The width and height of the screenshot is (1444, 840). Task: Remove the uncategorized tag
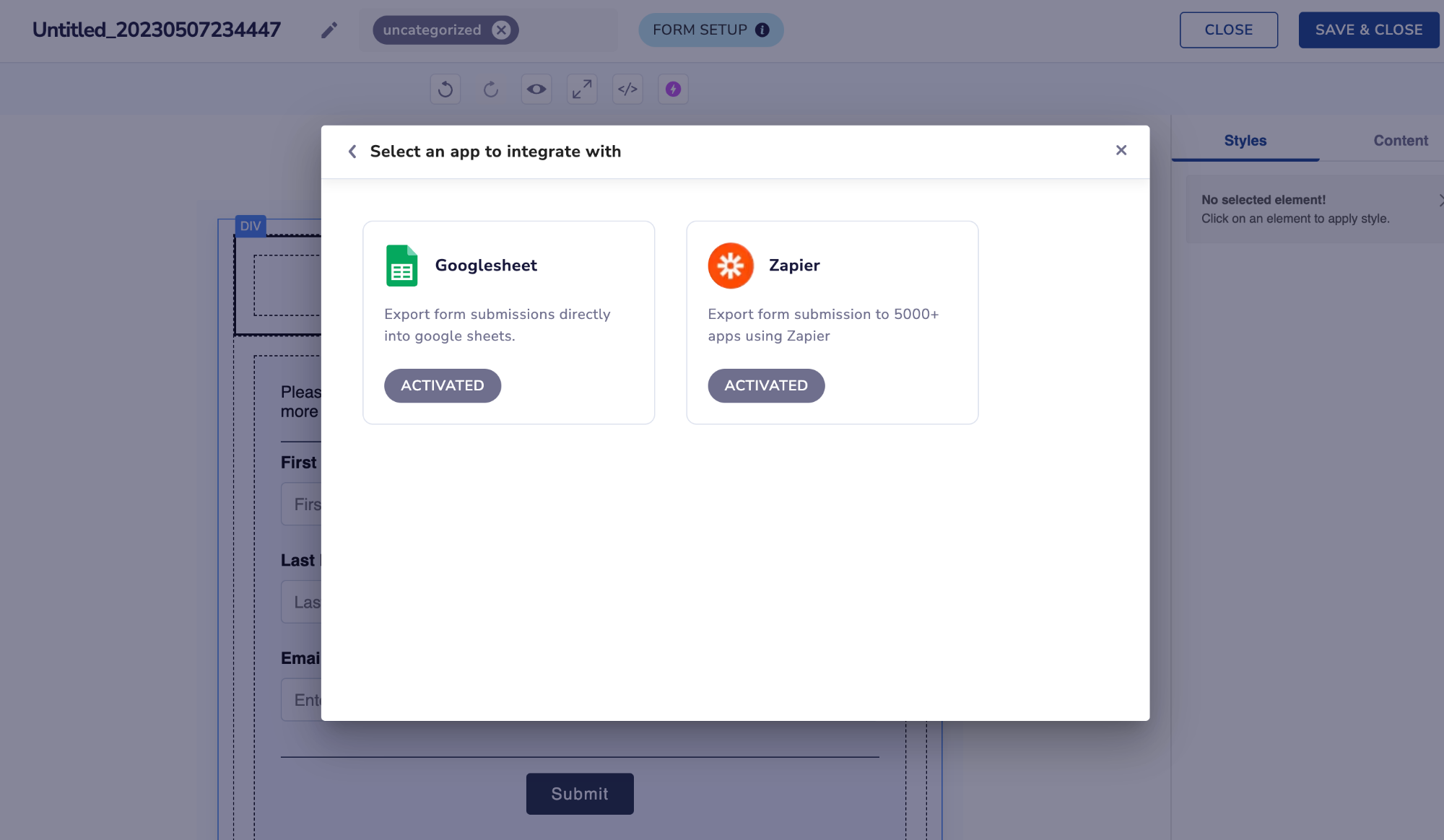(501, 30)
